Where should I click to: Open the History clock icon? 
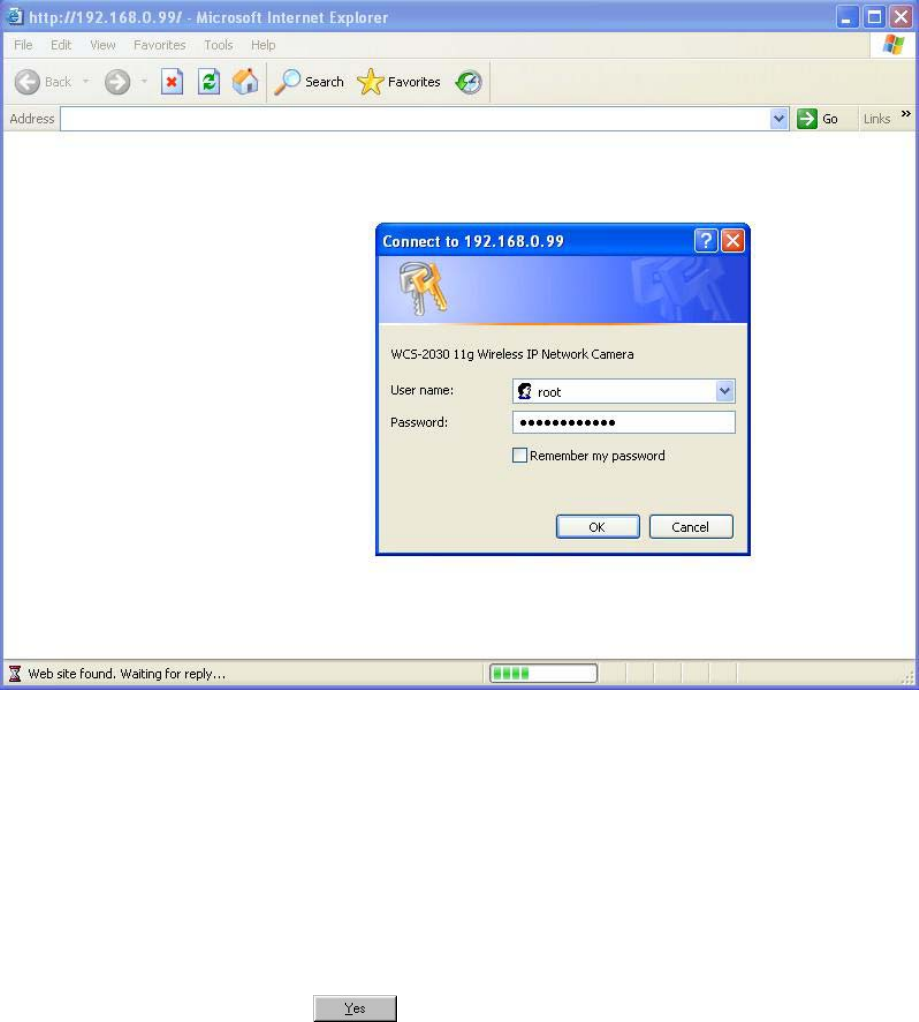coord(469,82)
